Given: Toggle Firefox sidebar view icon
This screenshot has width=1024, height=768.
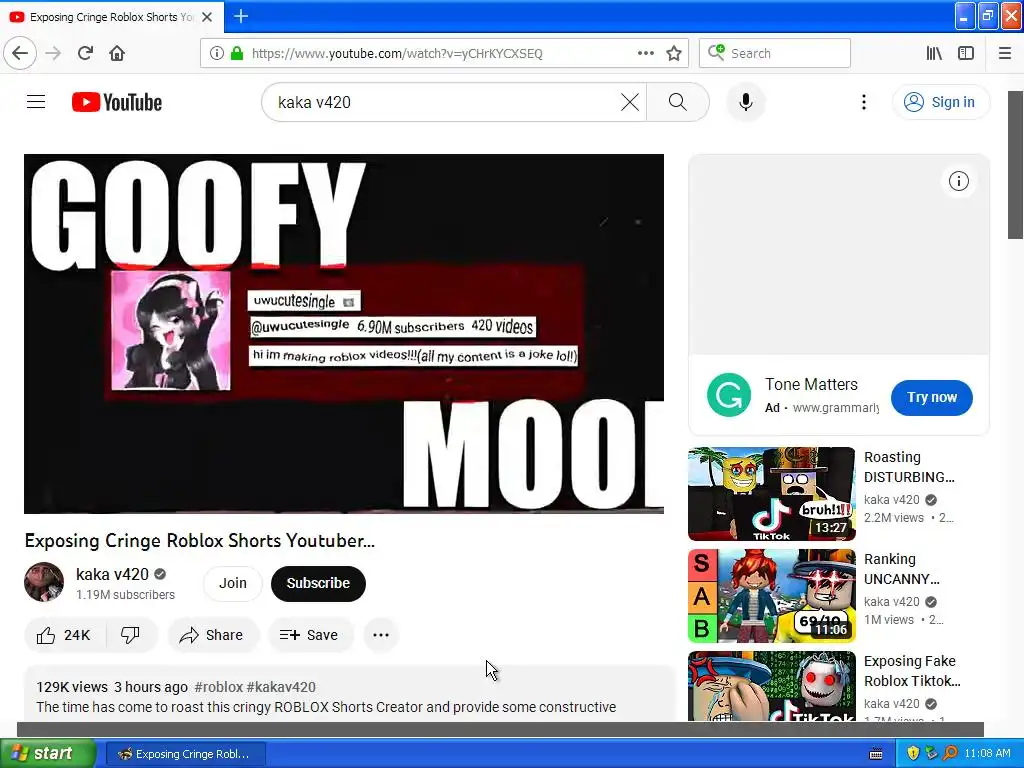Looking at the screenshot, I should pos(966,53).
